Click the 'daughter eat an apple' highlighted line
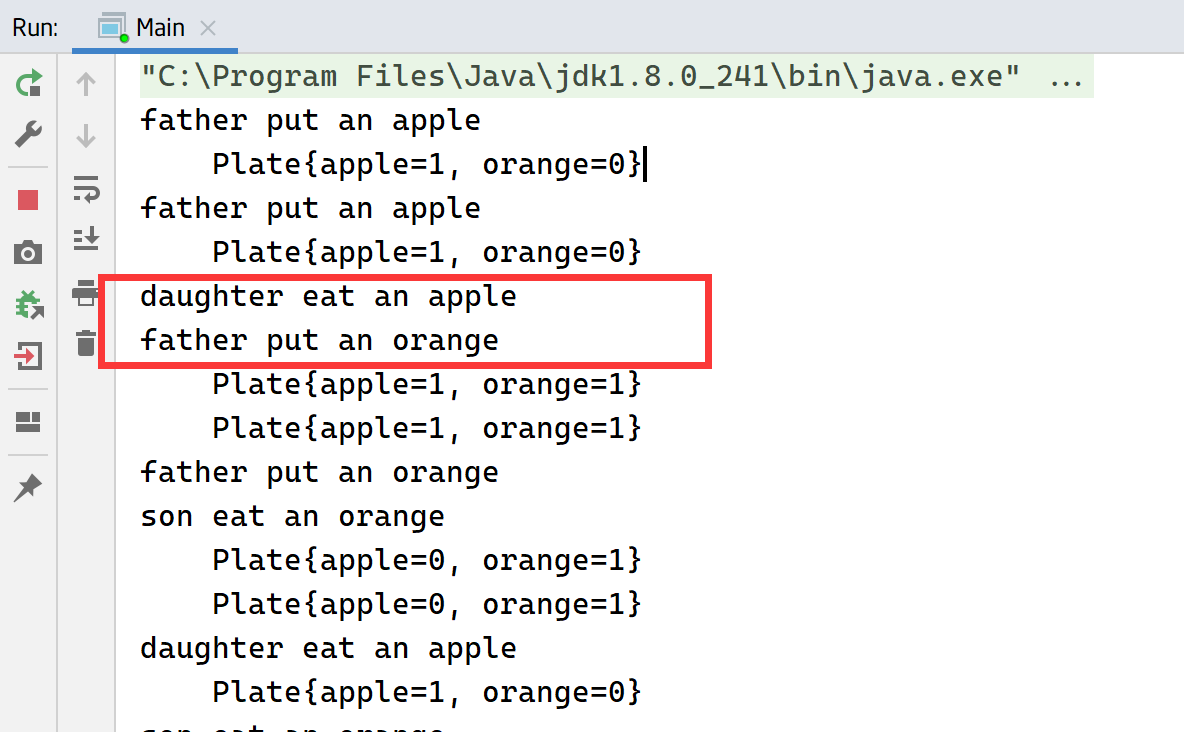Screen dimensions: 1184x732 pos(328,296)
